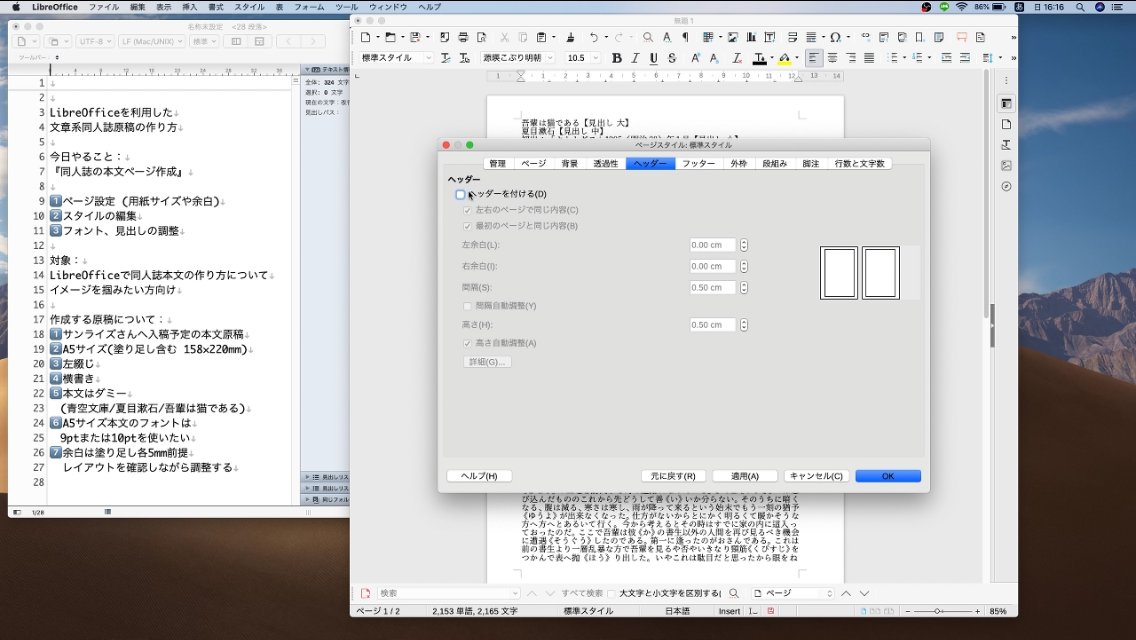Click the Superscript icon

tap(695, 58)
